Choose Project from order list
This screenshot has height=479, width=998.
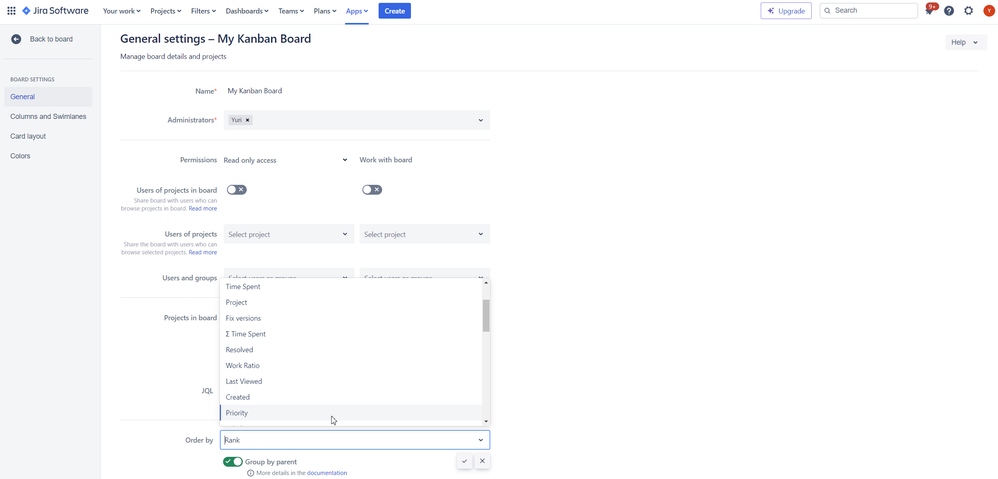(x=351, y=302)
